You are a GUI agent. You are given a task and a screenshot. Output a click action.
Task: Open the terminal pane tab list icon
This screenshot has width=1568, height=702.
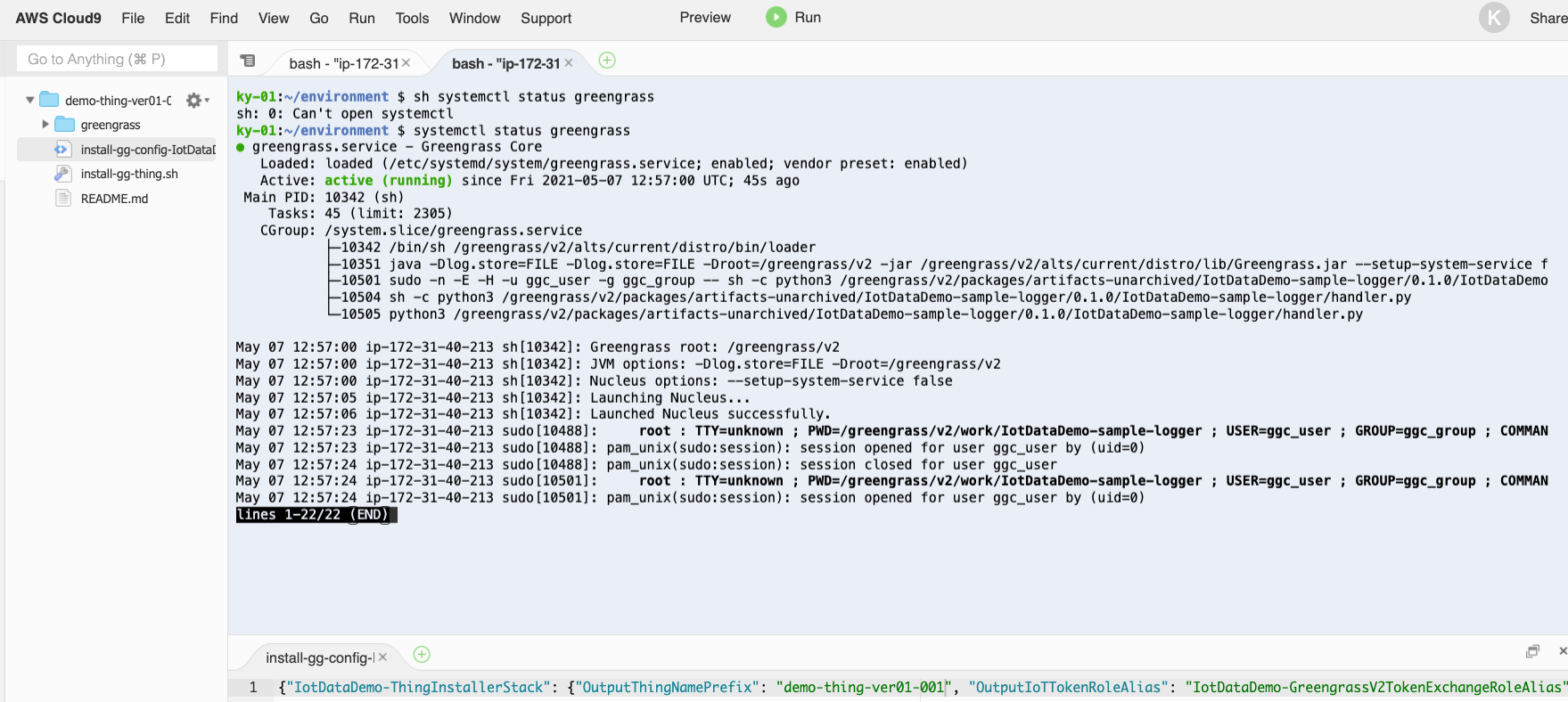pos(248,61)
